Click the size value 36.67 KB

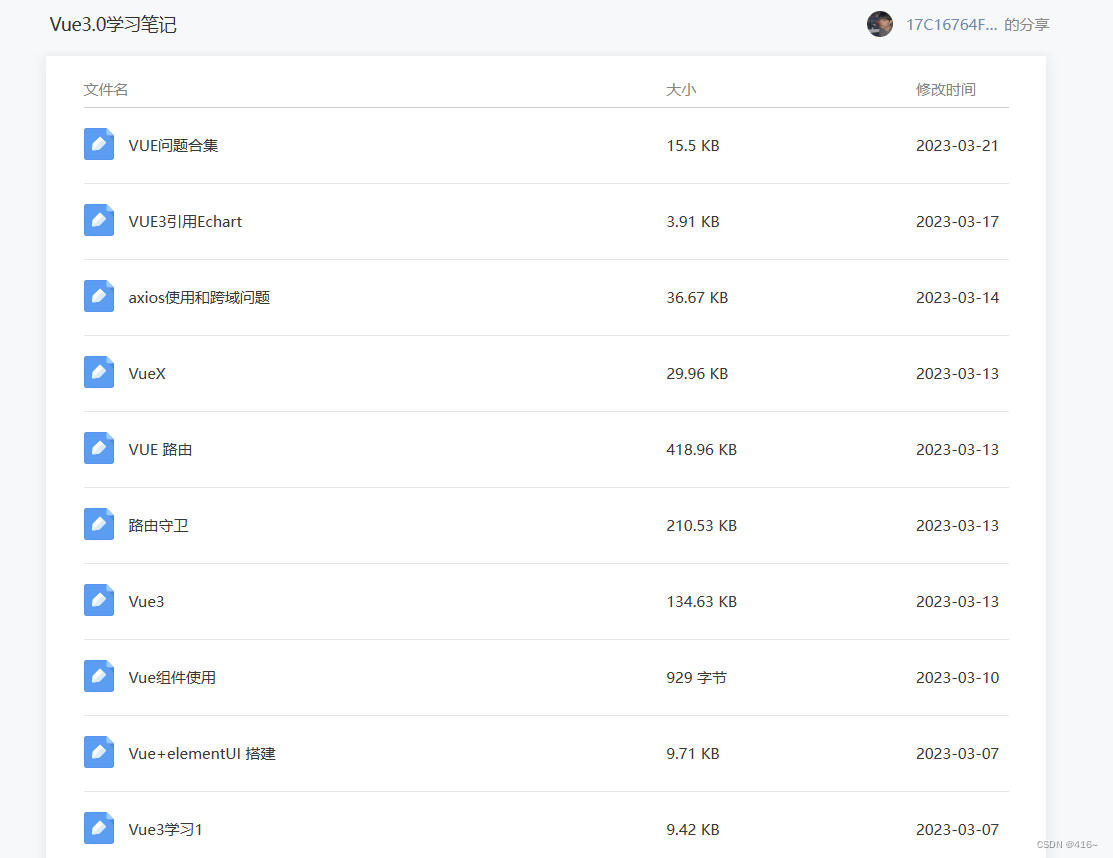click(x=697, y=297)
